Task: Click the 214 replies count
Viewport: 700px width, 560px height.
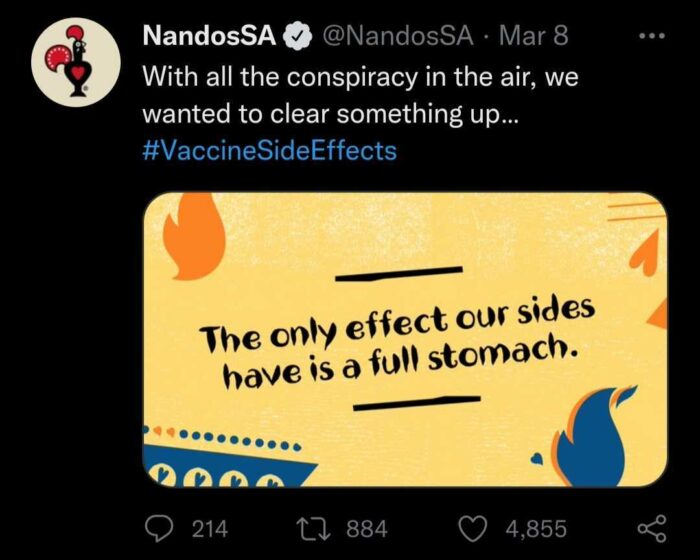Action: pyautogui.click(x=210, y=529)
